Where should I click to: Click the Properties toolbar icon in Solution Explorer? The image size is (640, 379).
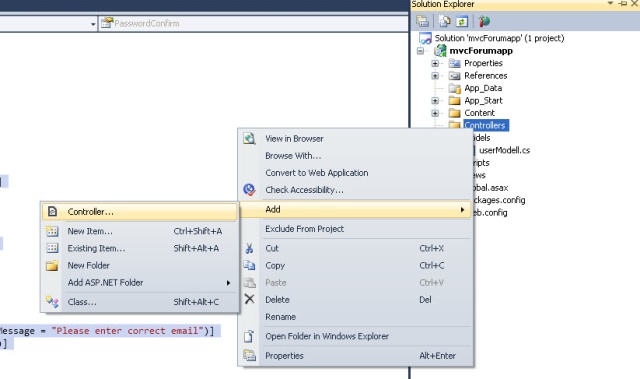pyautogui.click(x=422, y=21)
